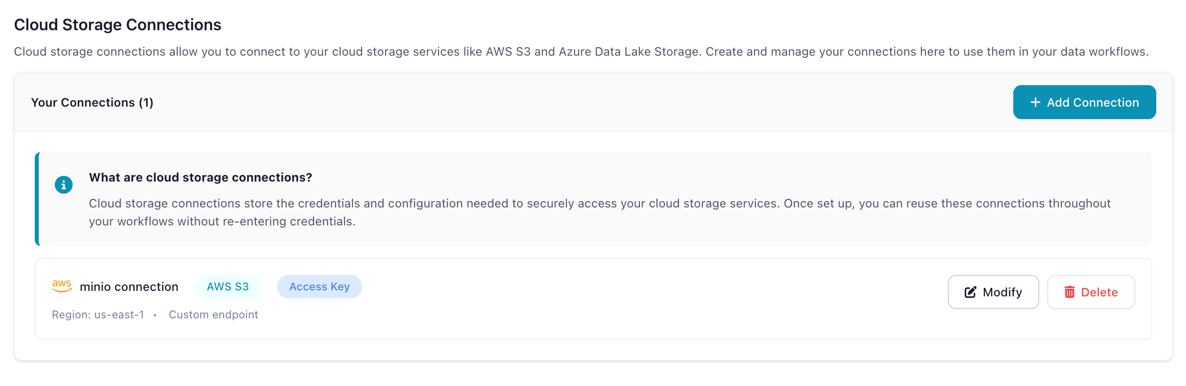
Task: Click 'What are cloud storage connections?' heading
Action: 201,178
